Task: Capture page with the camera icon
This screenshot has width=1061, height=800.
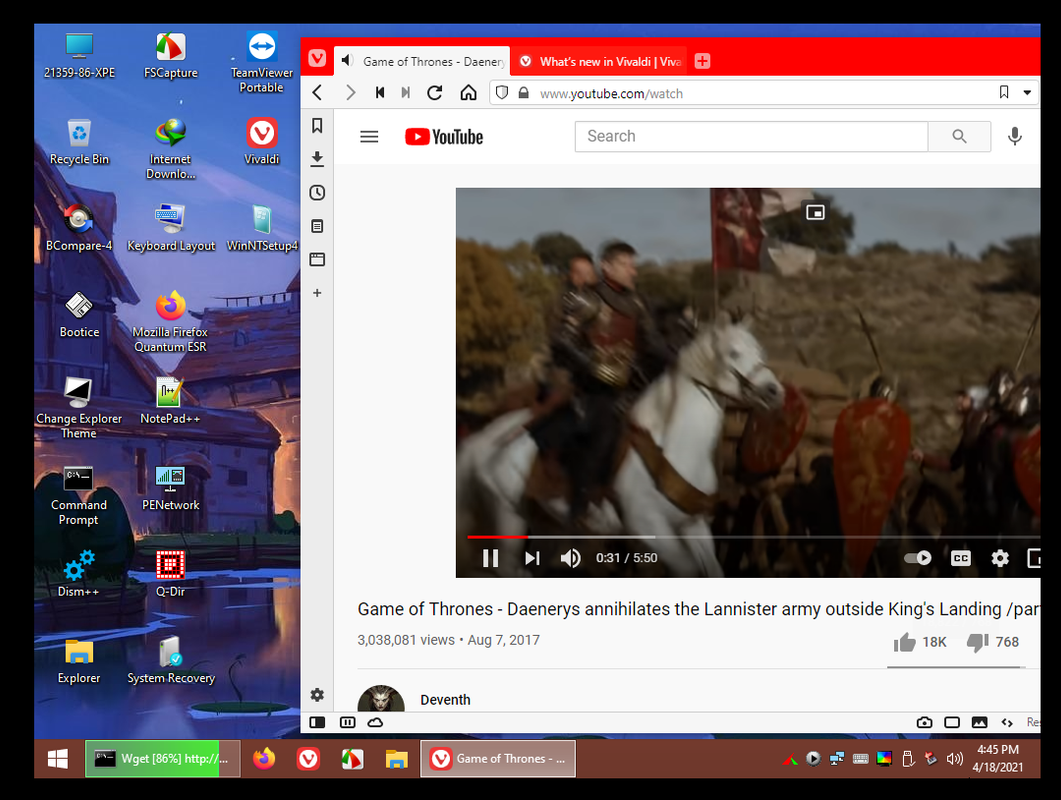Action: coord(924,722)
